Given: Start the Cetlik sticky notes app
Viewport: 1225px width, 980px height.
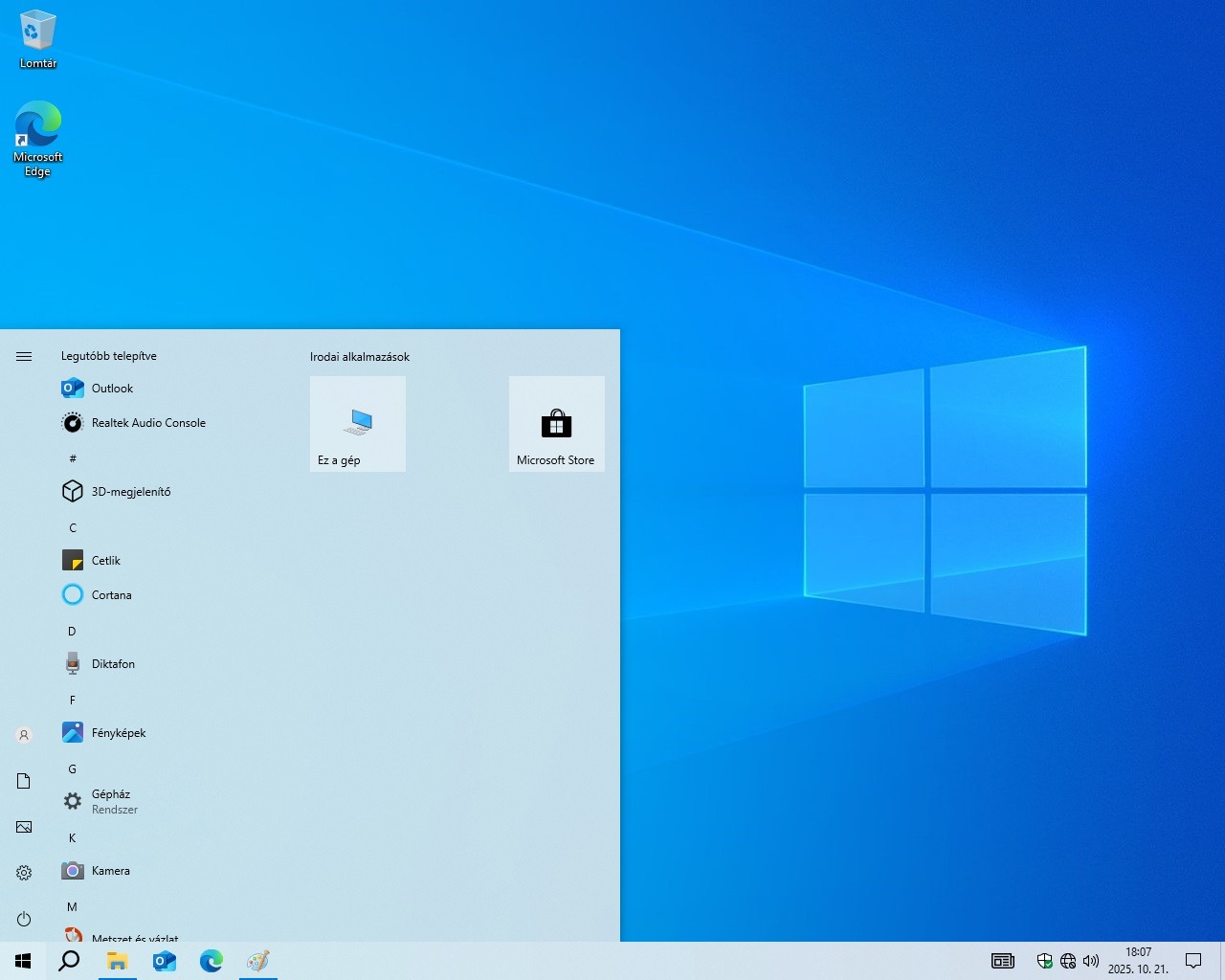Looking at the screenshot, I should (x=105, y=561).
